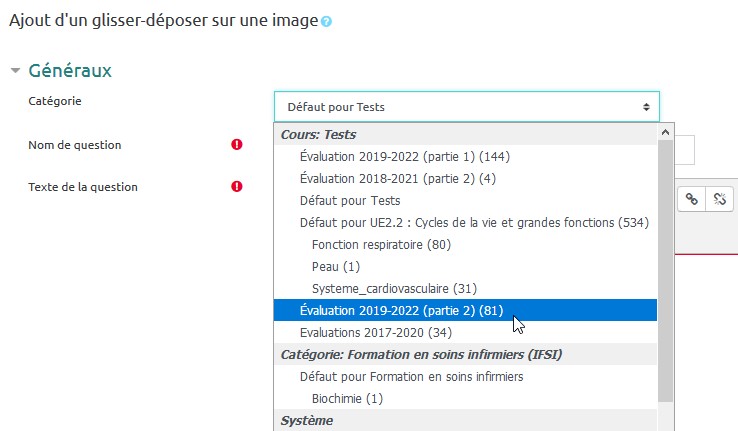Select Évaluation 2018-2021 (partie 2) (4)

[x=398, y=178]
